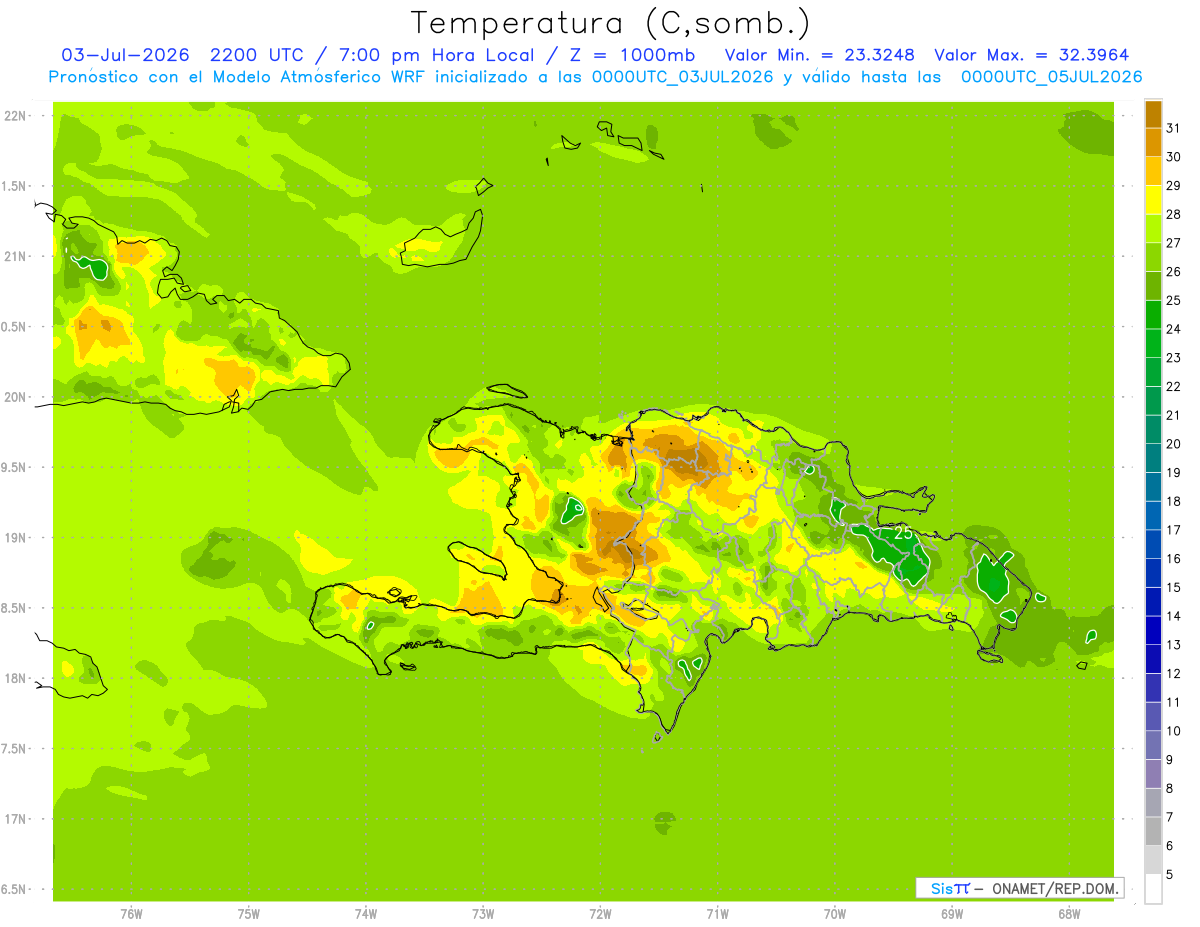Click the color bar label "23"
The width and height of the screenshot is (1200, 927).
pyautogui.click(x=1174, y=358)
